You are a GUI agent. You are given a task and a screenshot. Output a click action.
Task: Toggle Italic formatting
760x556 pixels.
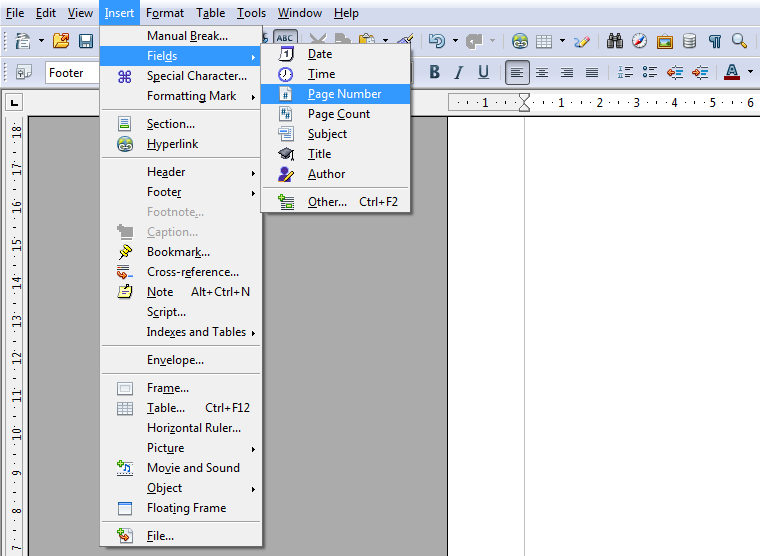pos(459,72)
